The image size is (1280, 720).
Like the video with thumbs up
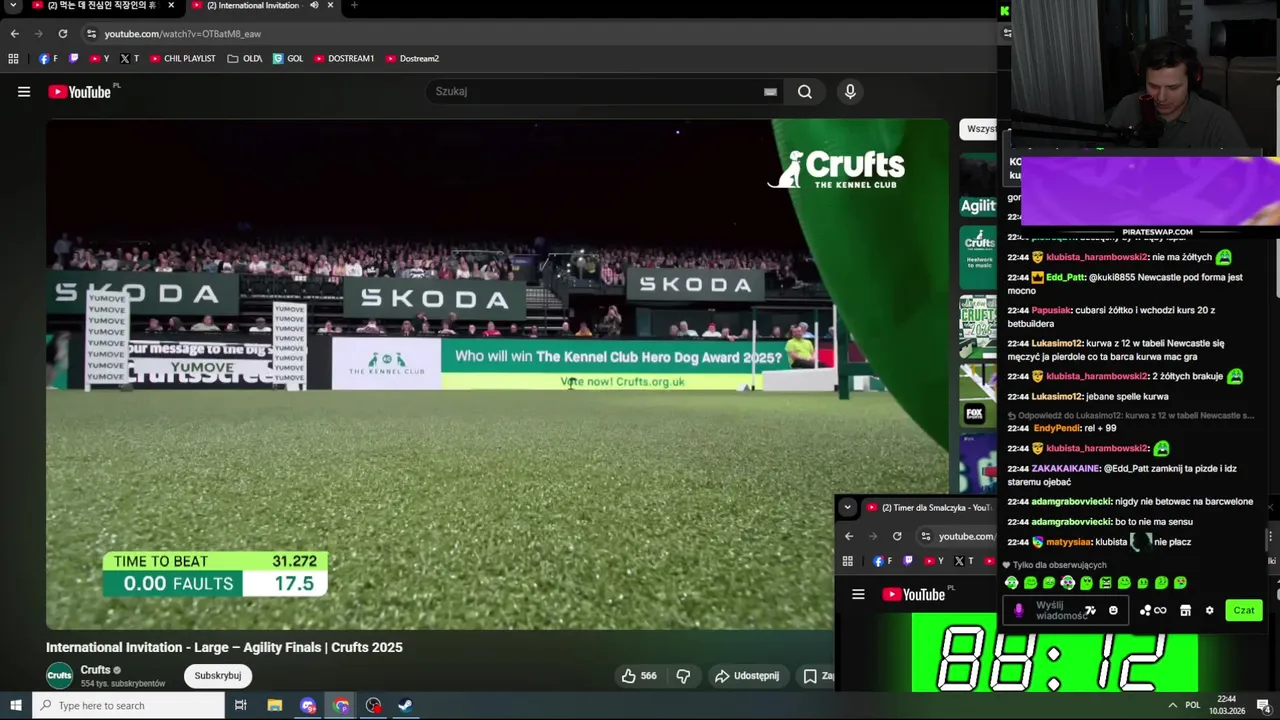click(x=639, y=676)
